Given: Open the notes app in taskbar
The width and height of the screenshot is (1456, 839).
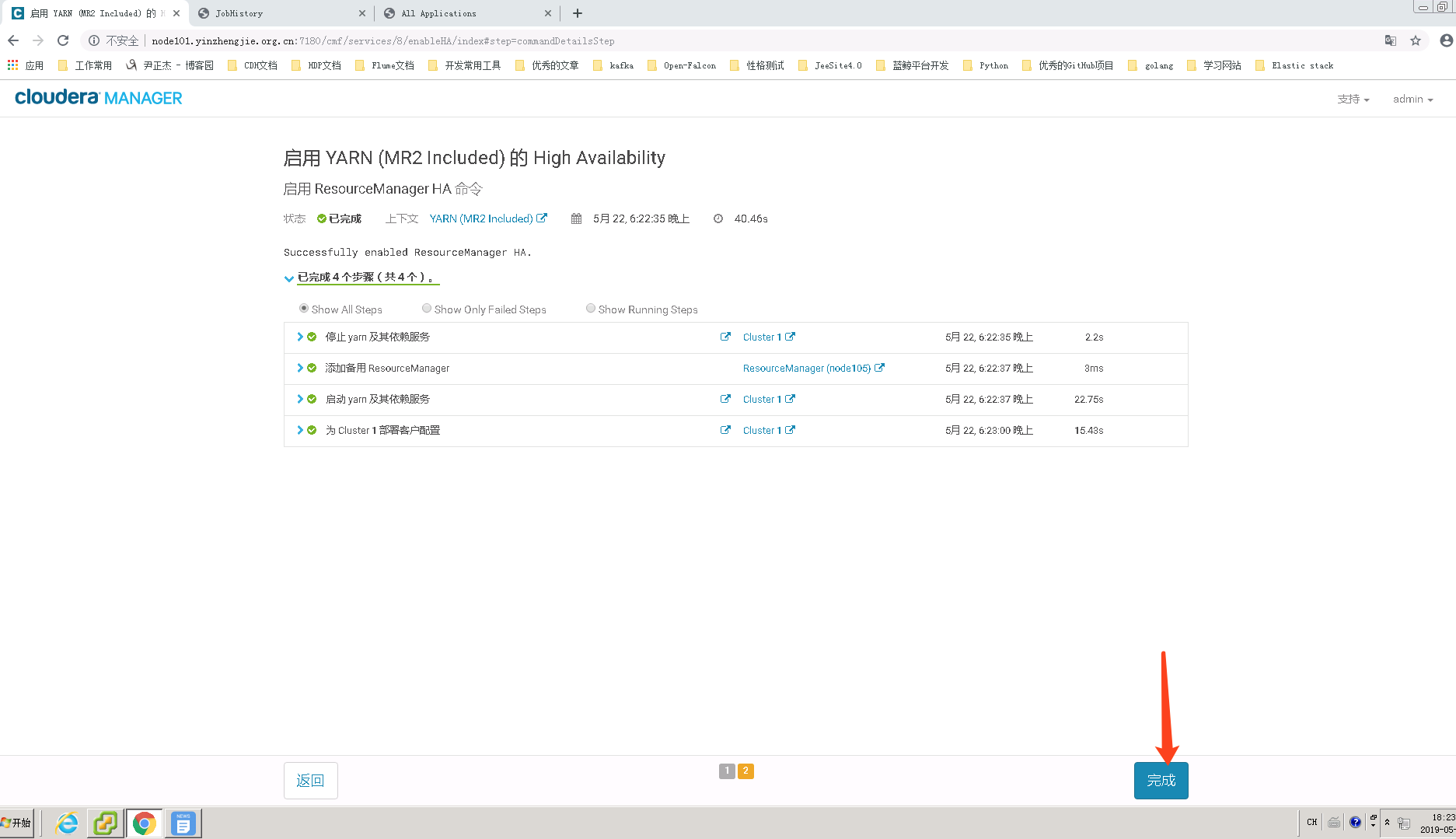Looking at the screenshot, I should point(183,823).
